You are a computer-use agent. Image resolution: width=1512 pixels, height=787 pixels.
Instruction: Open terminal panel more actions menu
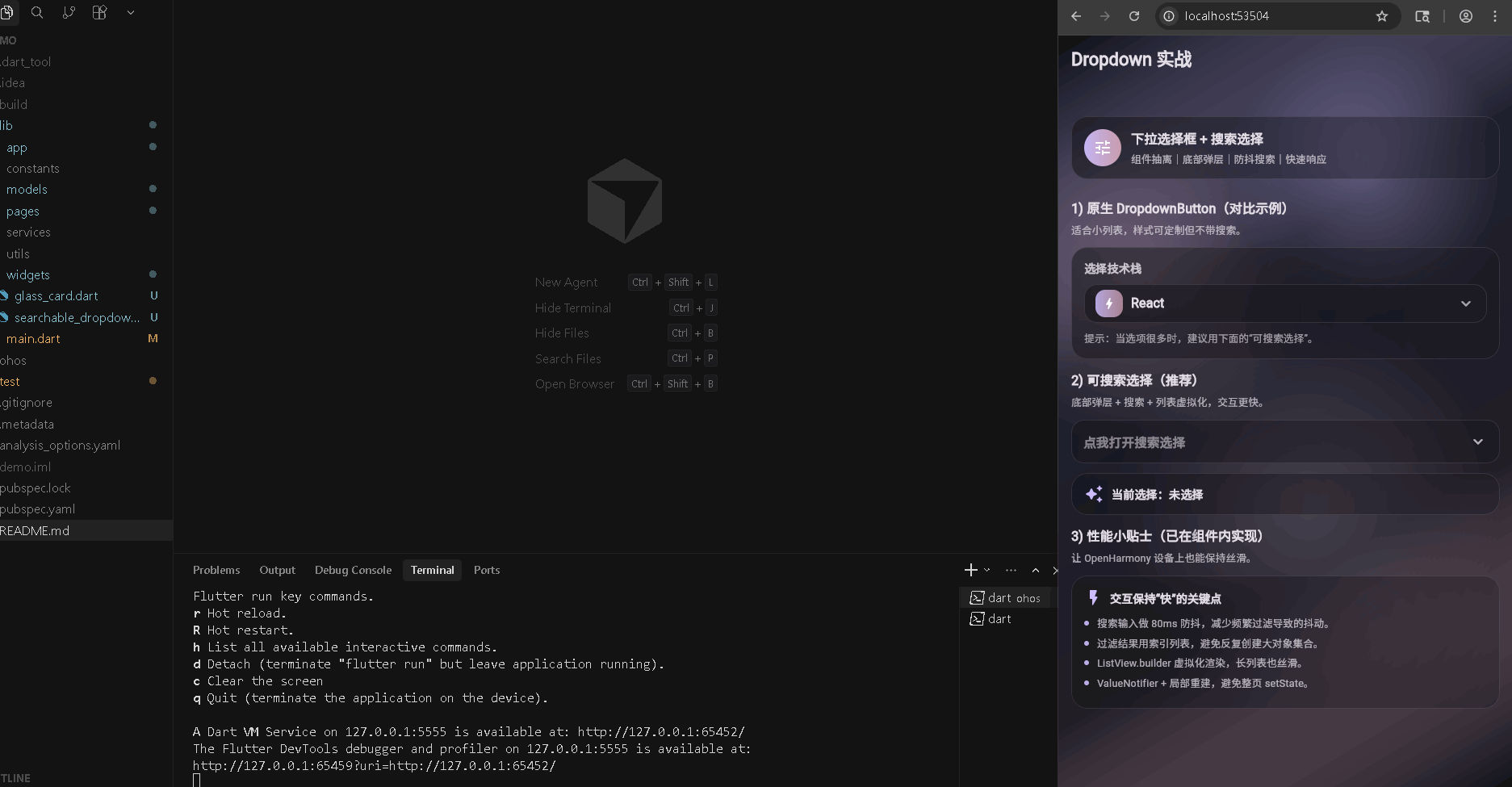click(1011, 570)
